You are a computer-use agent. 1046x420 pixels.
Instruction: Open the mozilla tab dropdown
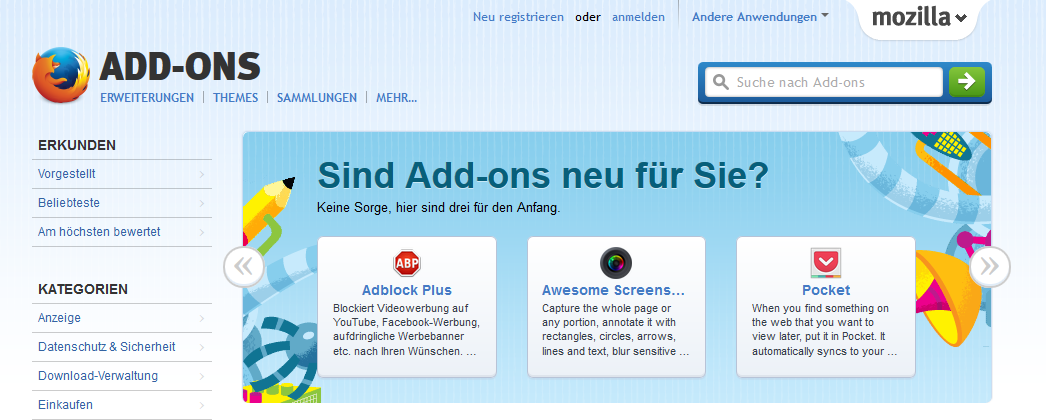click(919, 18)
